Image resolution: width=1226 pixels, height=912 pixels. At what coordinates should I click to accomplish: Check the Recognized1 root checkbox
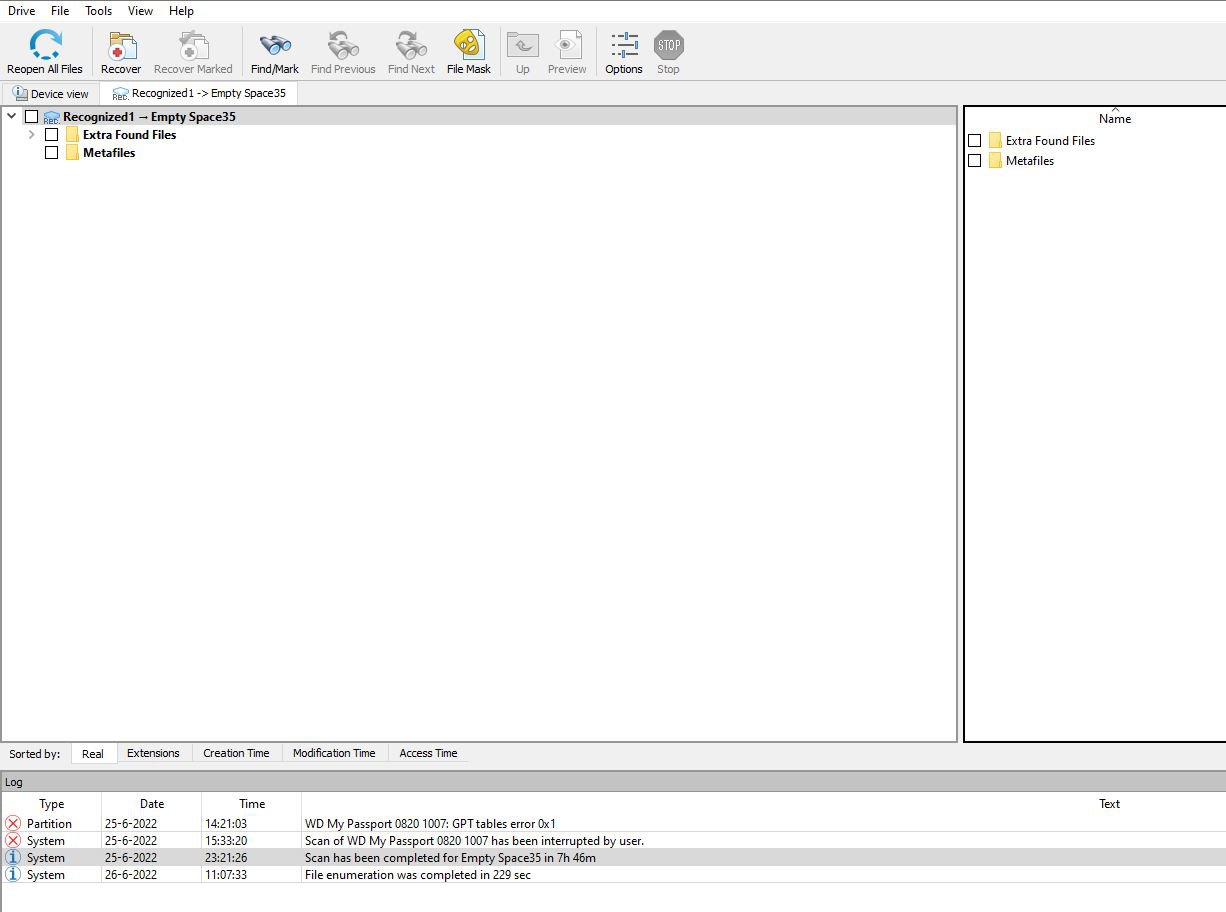(x=32, y=117)
